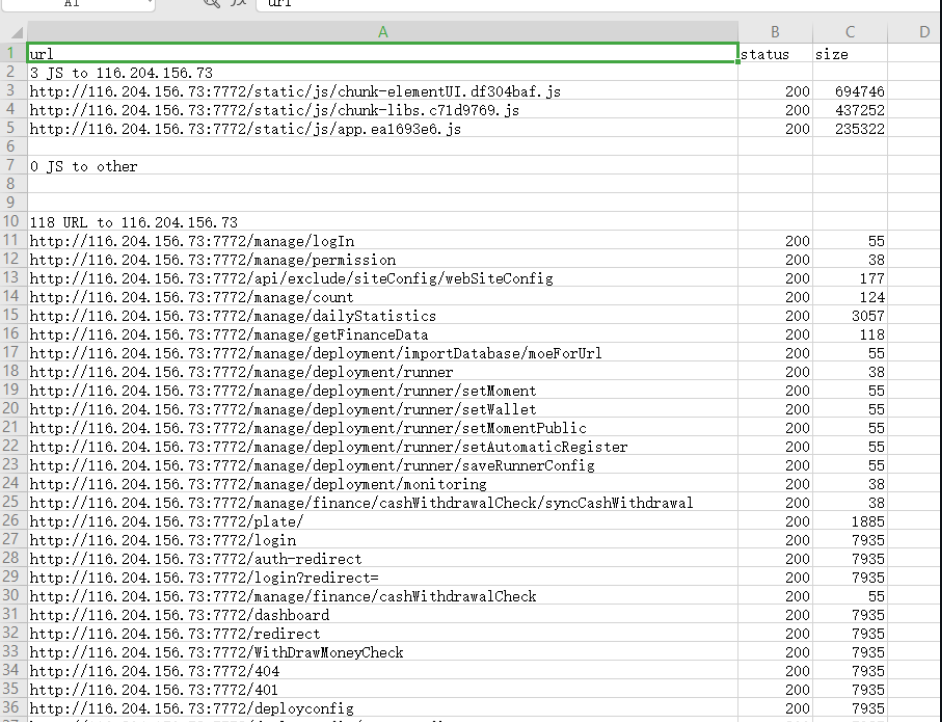This screenshot has width=942, height=722.
Task: Select row header 9
Action: pos(11,202)
